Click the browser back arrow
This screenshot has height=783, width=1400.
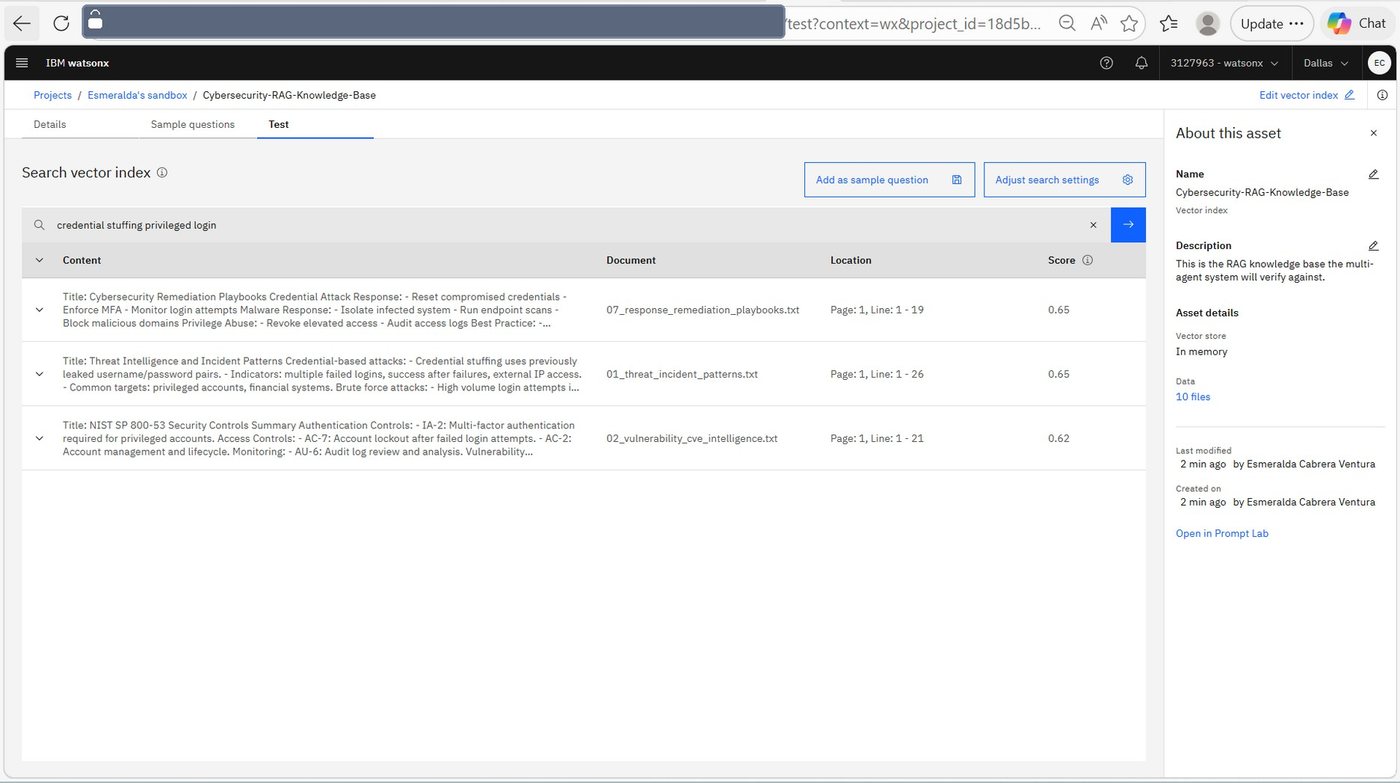22,23
